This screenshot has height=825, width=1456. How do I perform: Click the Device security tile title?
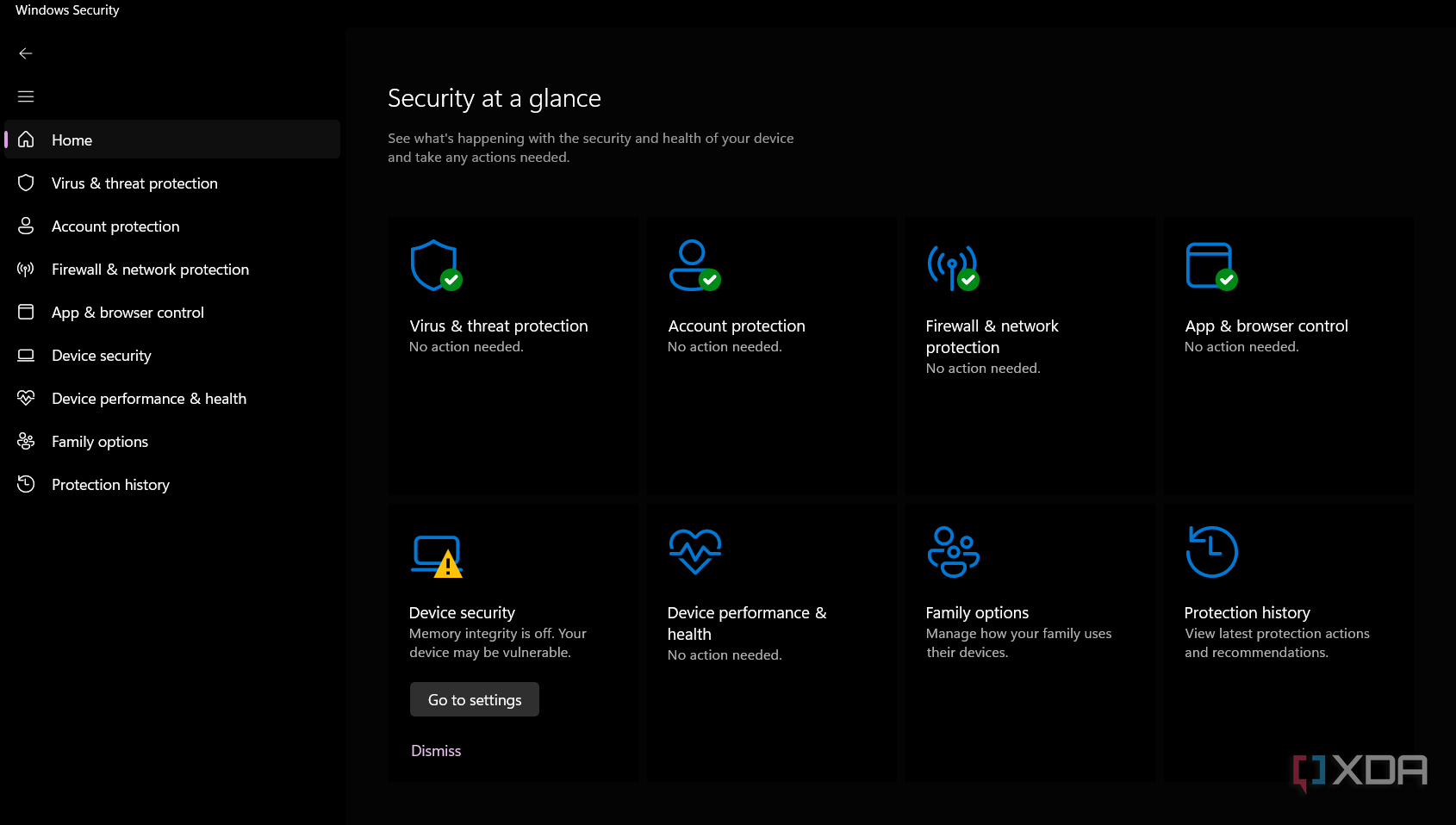coord(462,612)
